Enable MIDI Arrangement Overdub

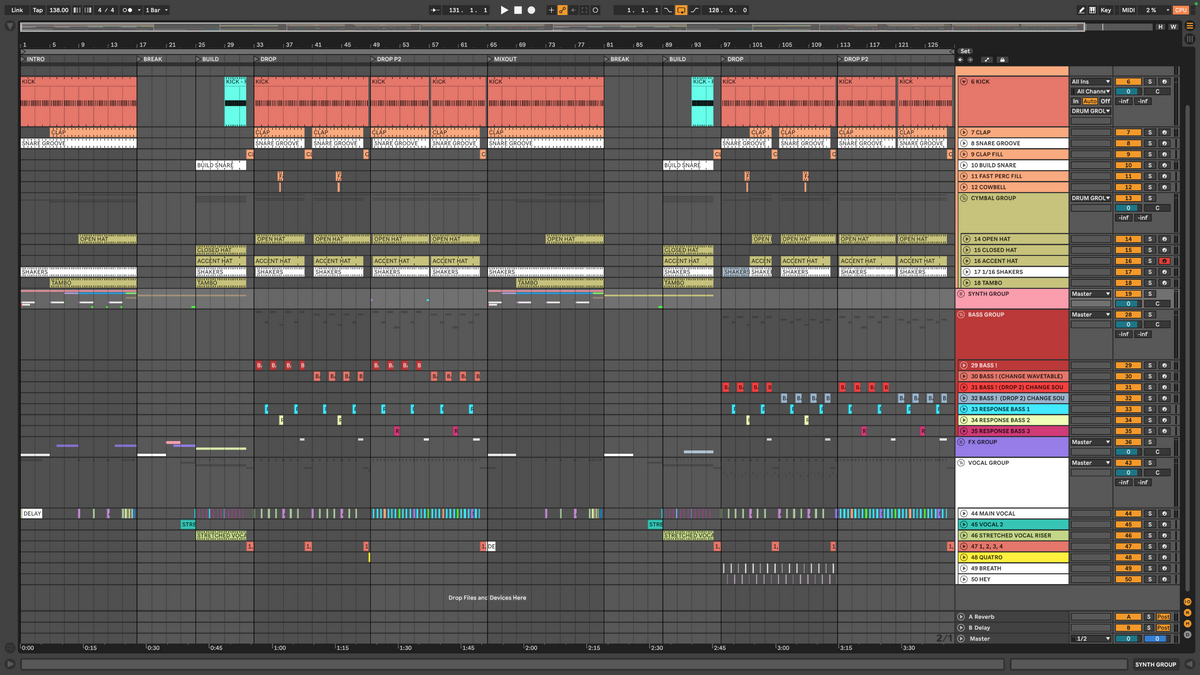(552, 9)
